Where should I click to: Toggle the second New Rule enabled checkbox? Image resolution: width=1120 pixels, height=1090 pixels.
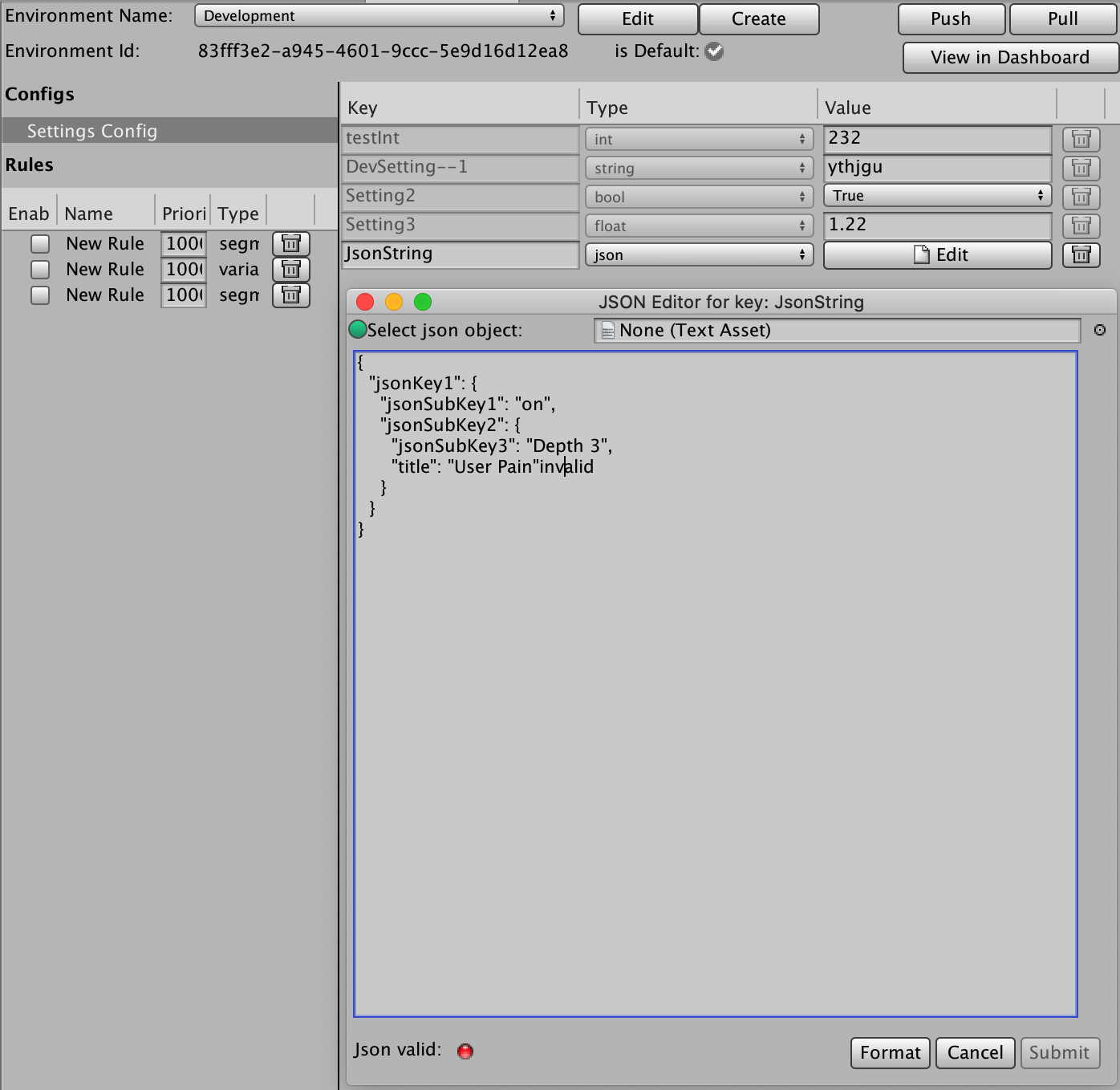(x=40, y=270)
